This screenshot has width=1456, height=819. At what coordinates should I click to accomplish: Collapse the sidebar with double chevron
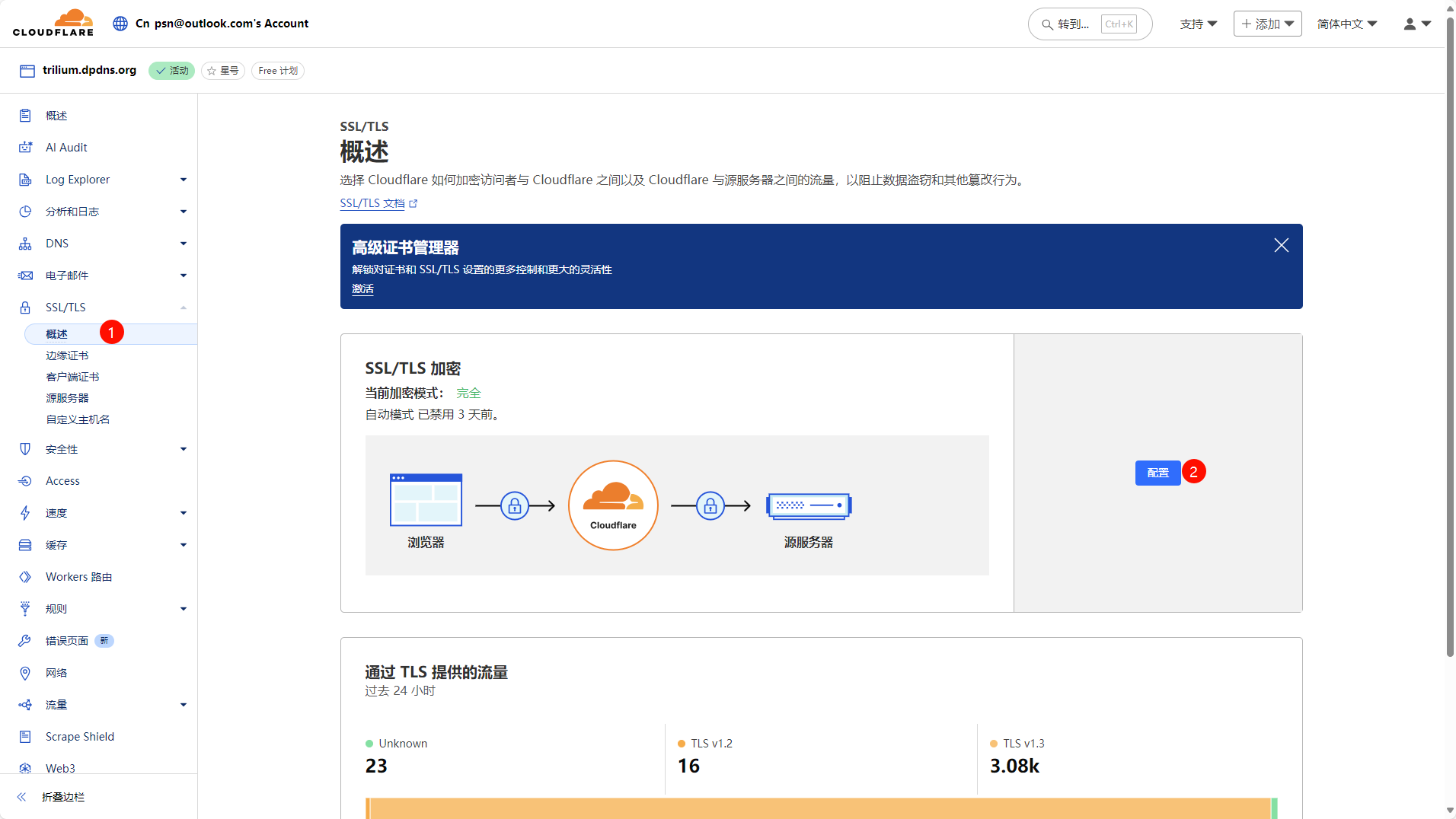tap(22, 797)
